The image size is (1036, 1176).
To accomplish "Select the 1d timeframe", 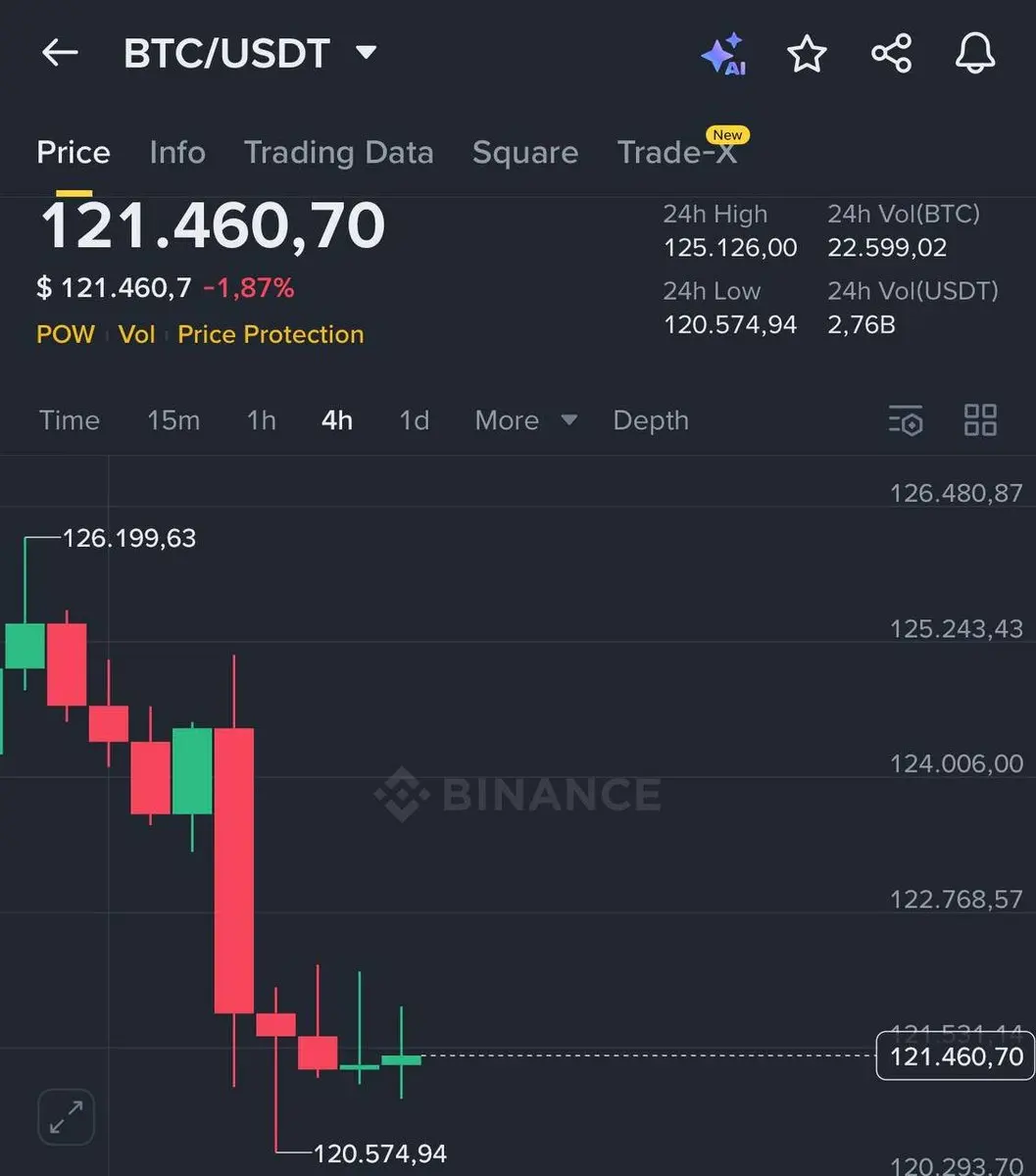I will click(414, 420).
